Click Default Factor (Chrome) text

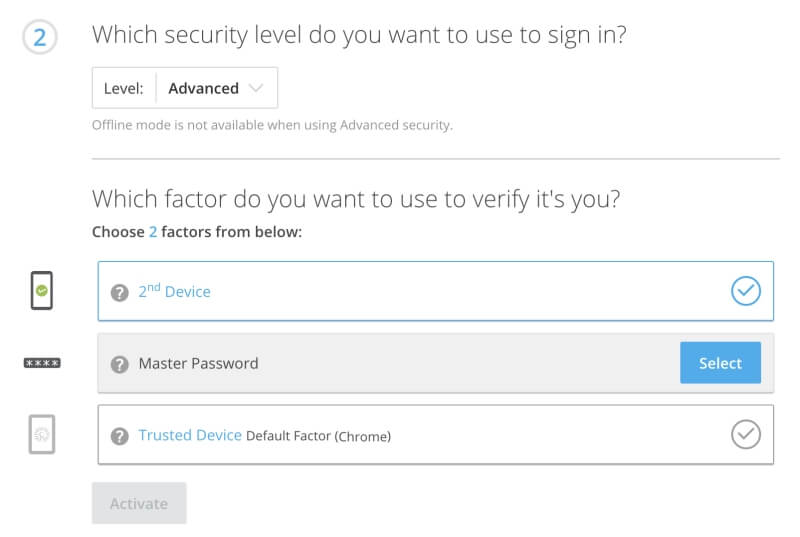tap(318, 436)
